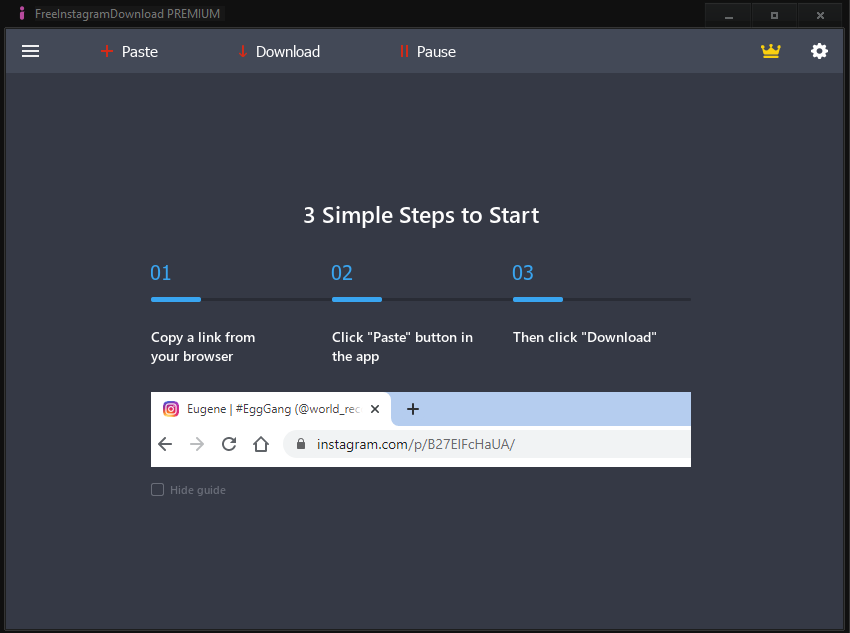Click the 'Click "Paste" button in the app' text
The width and height of the screenshot is (850, 633).
point(402,347)
